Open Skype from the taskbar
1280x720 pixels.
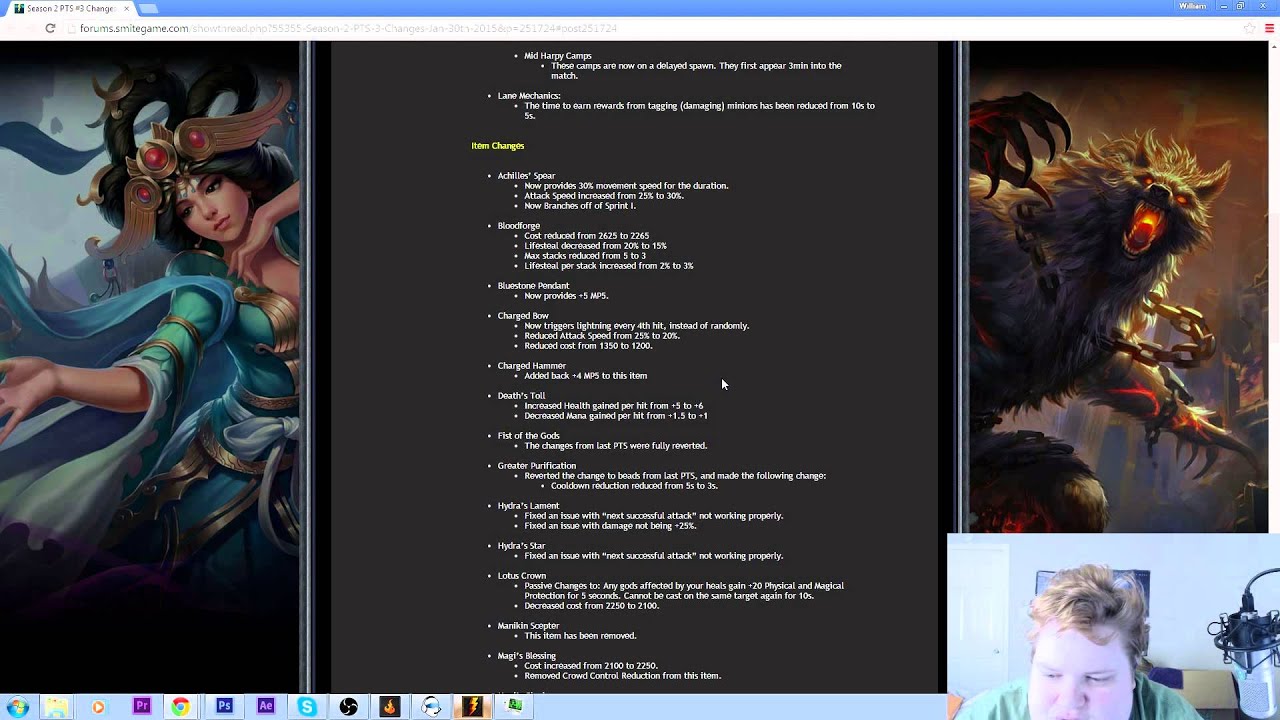307,707
